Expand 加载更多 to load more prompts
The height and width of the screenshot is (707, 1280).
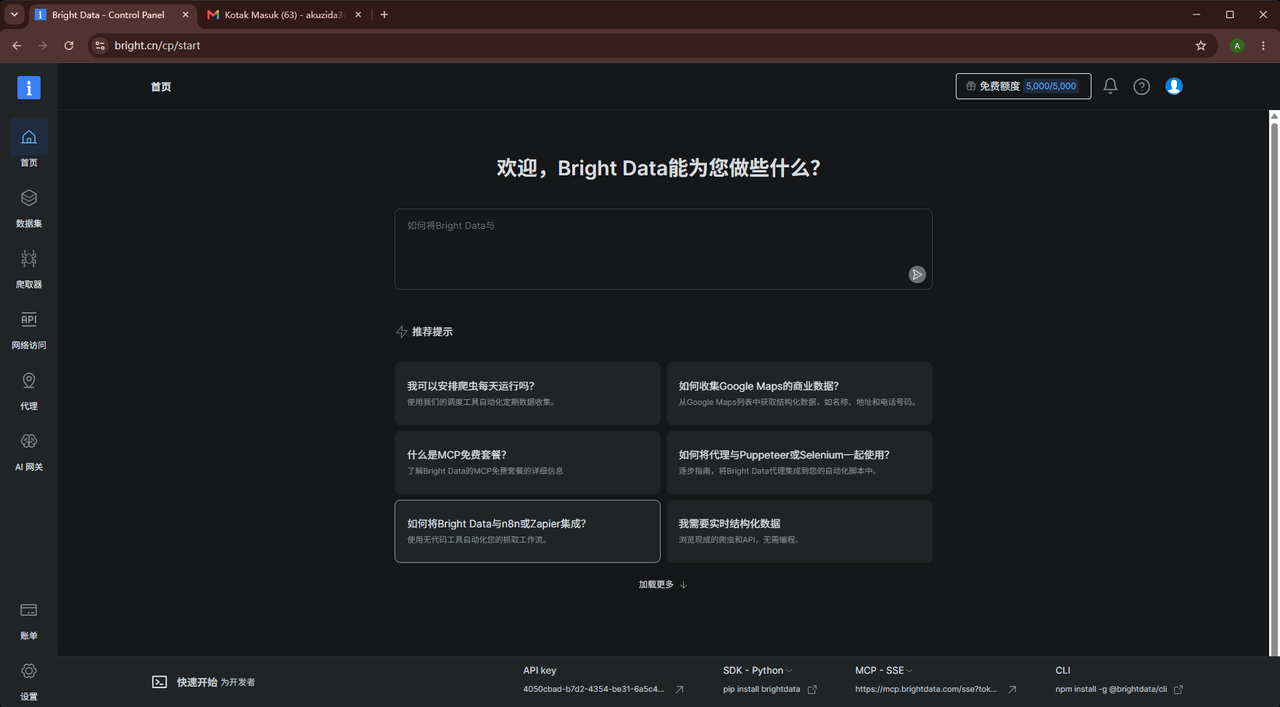[x=663, y=584]
